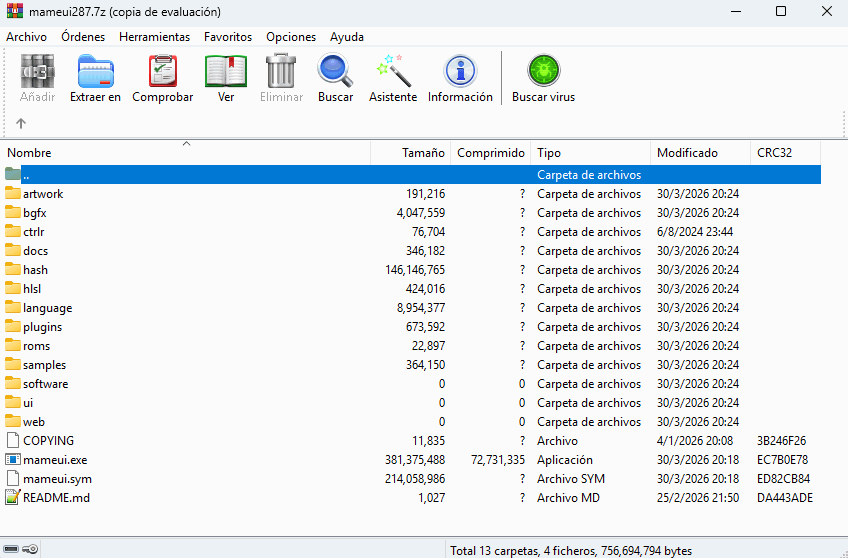Click CRC32 value ED82CB84
Image resolution: width=848 pixels, height=558 pixels.
click(x=783, y=479)
